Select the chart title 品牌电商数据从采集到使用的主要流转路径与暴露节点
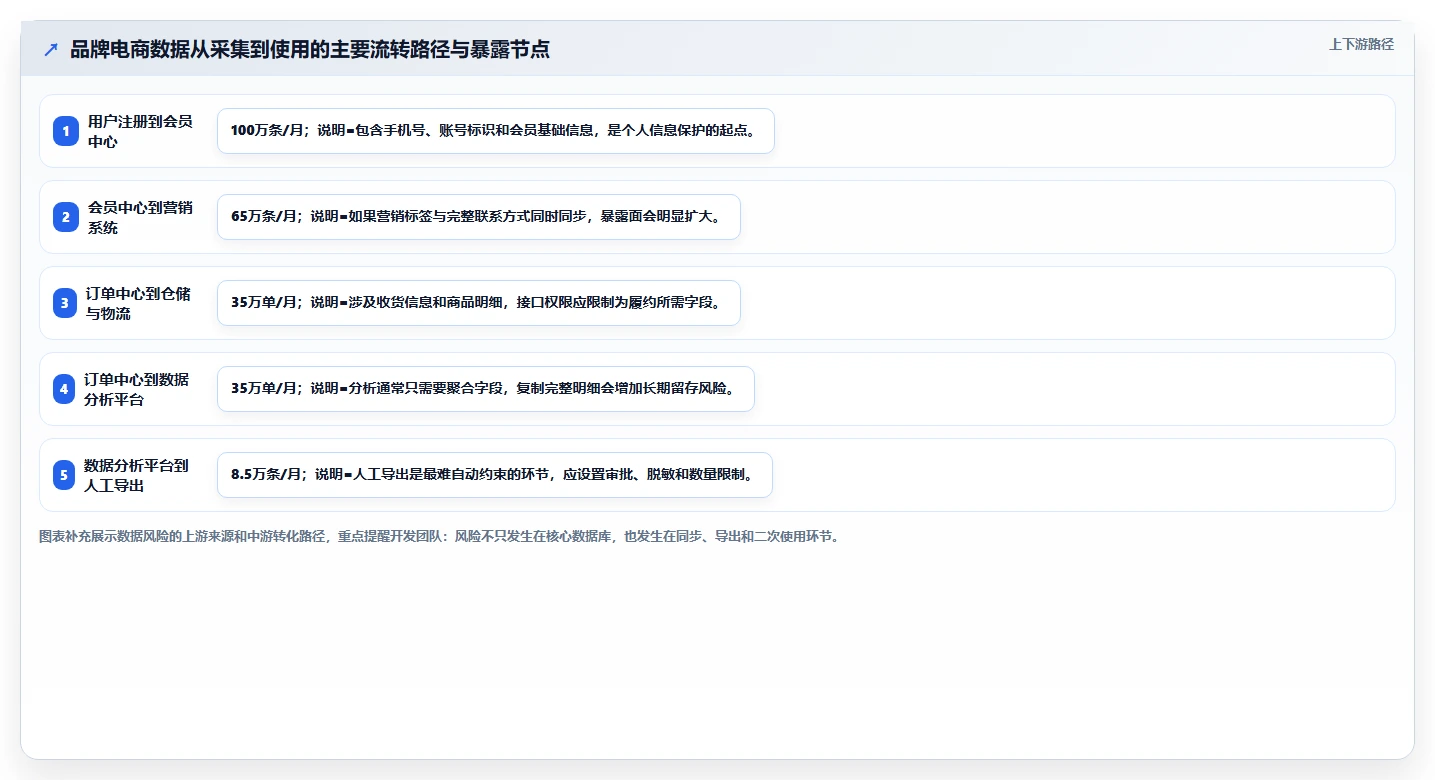Image resolution: width=1435 pixels, height=780 pixels. (x=310, y=49)
